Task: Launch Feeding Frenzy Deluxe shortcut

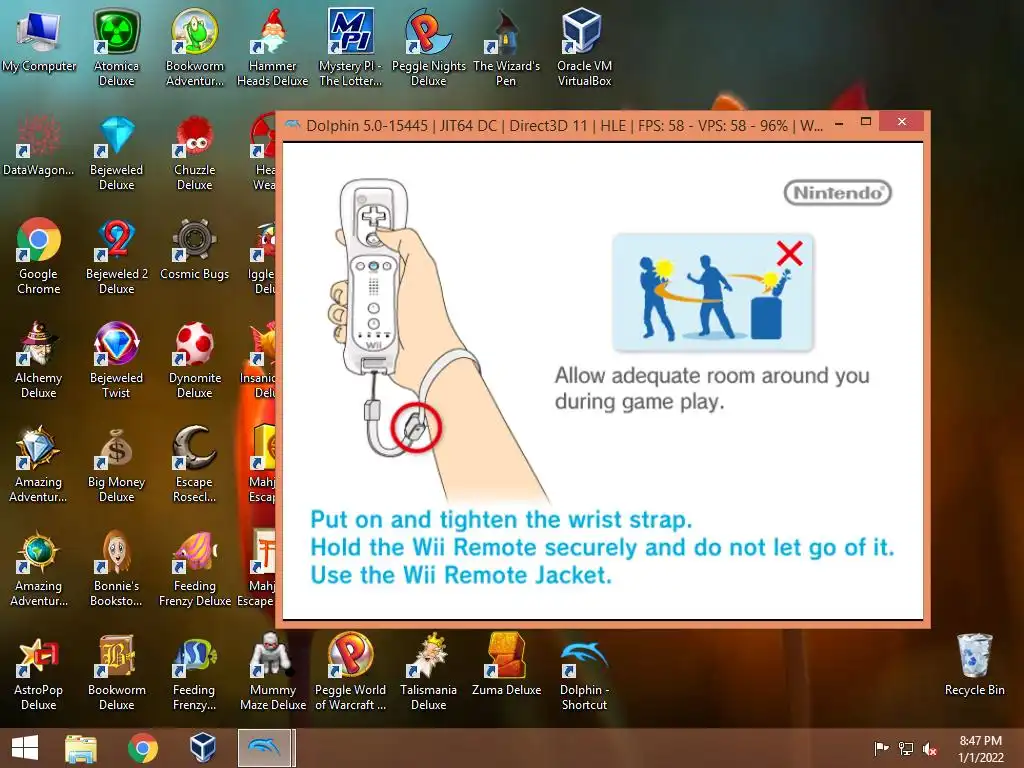Action: 195,568
